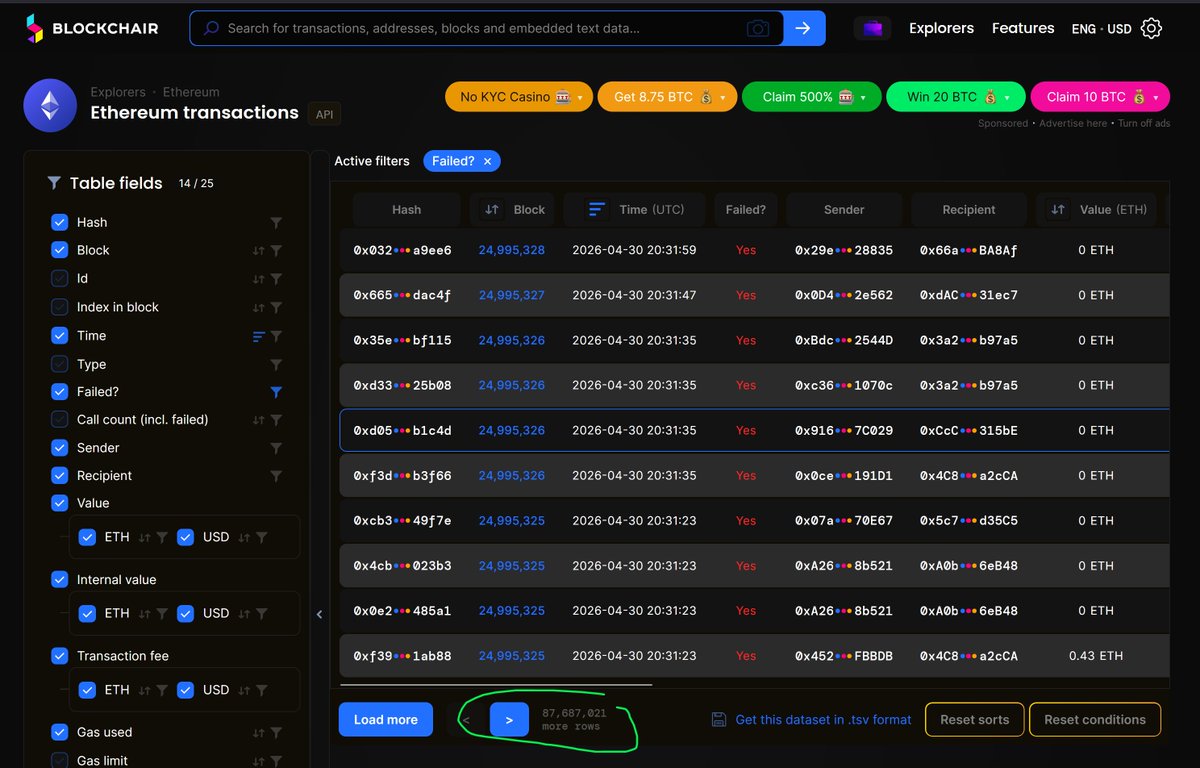This screenshot has width=1200, height=768.
Task: Filter by Recipient funnel icon
Action: 276,476
